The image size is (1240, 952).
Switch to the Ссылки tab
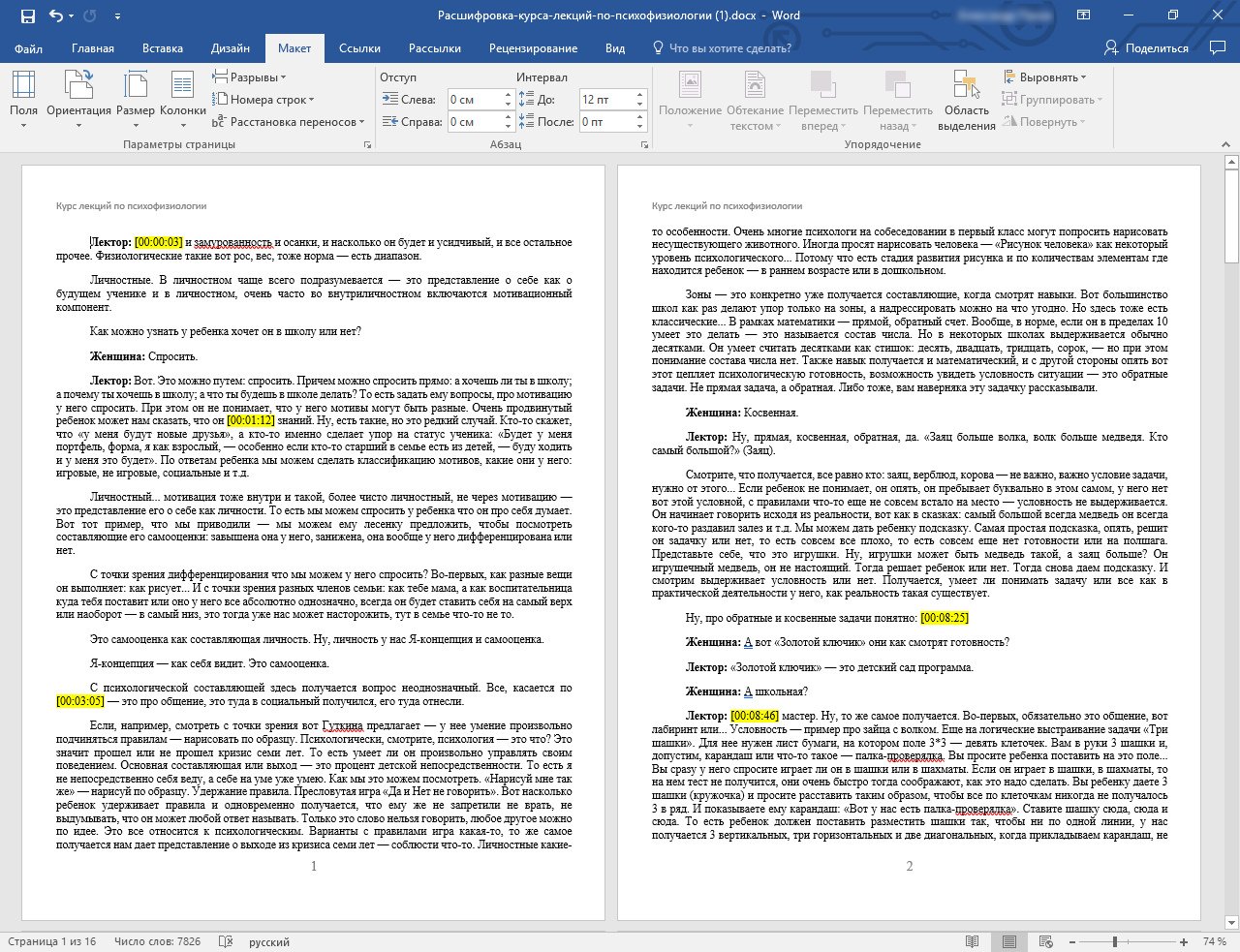[359, 48]
